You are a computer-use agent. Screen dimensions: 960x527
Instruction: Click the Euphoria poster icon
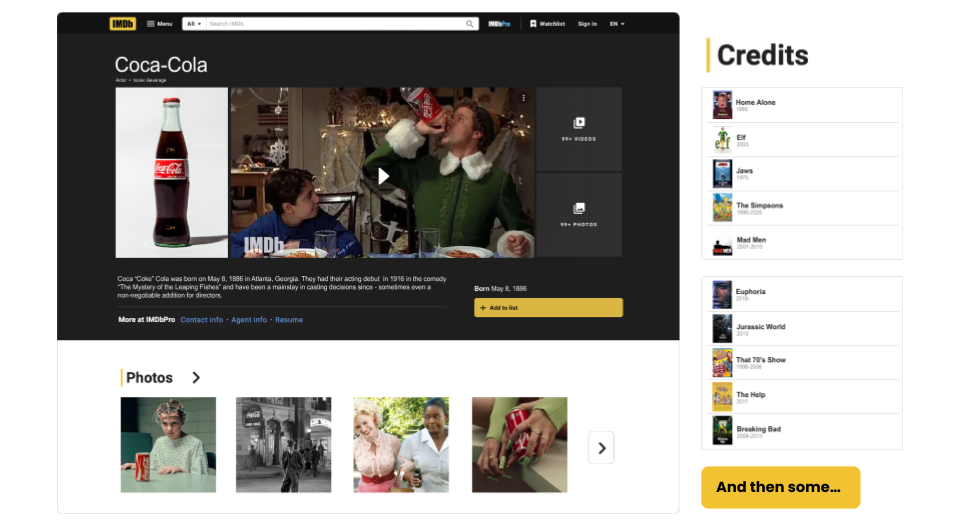pos(722,294)
